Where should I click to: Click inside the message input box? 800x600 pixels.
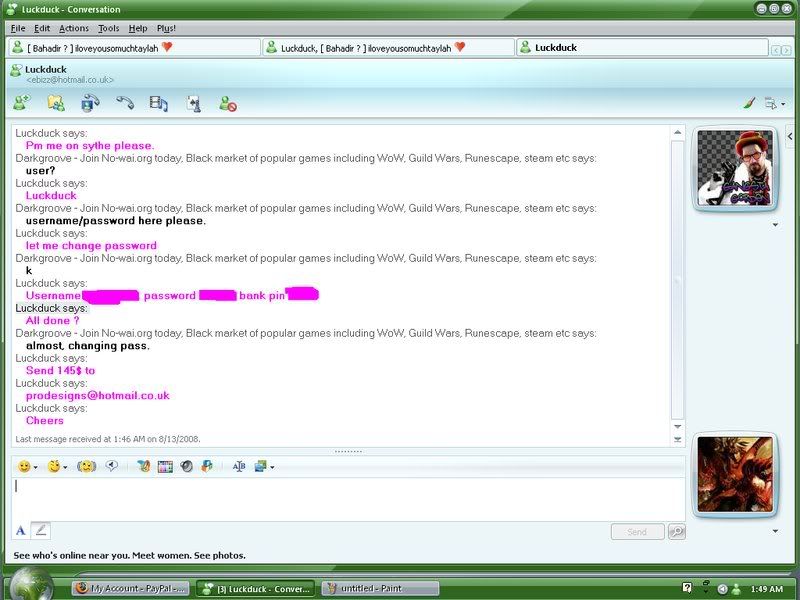pyautogui.click(x=348, y=499)
